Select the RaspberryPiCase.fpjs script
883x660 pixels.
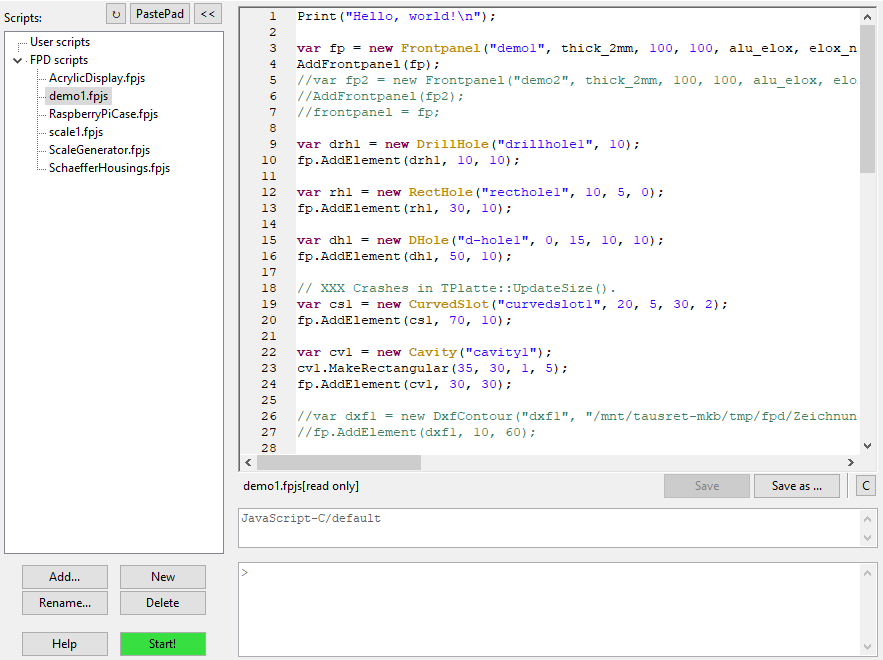coord(103,114)
